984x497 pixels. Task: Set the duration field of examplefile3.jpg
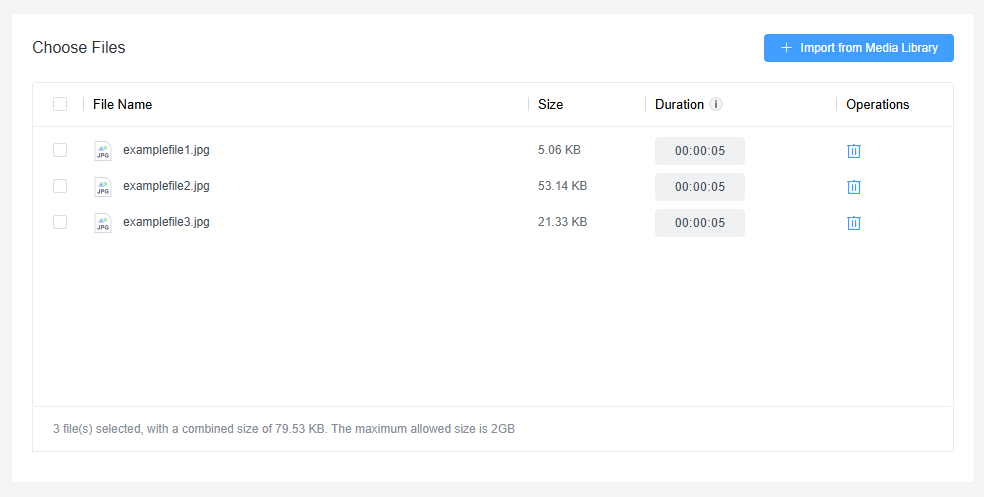699,223
